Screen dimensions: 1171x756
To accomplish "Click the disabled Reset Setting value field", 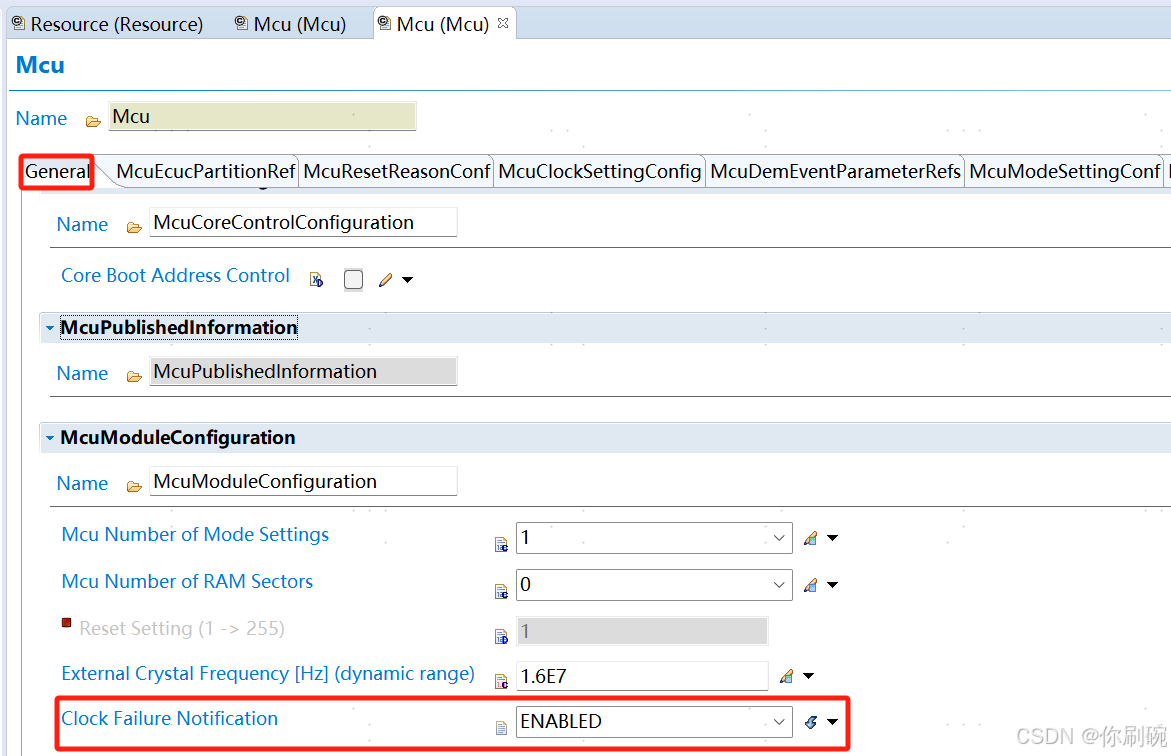I will [x=642, y=631].
